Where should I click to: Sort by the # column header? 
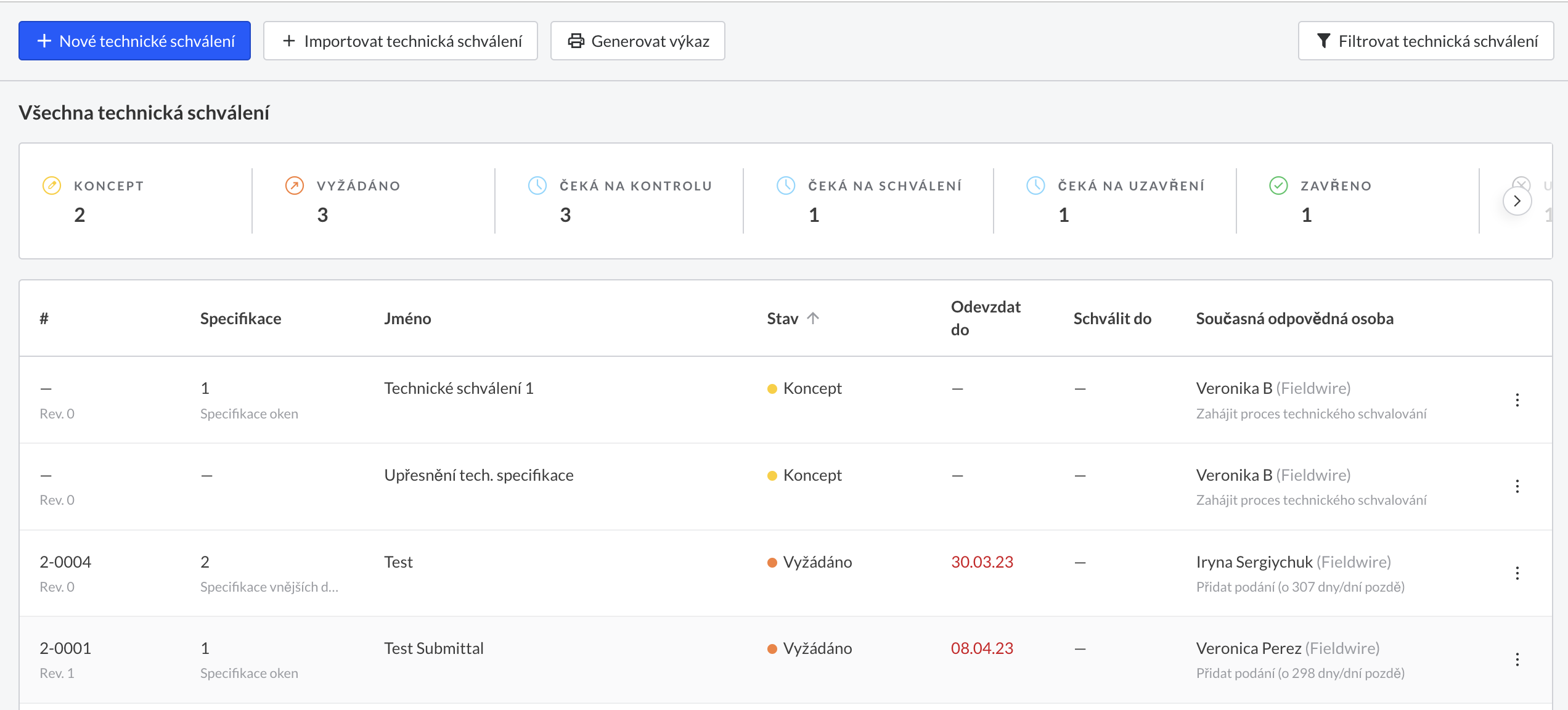pyautogui.click(x=44, y=318)
